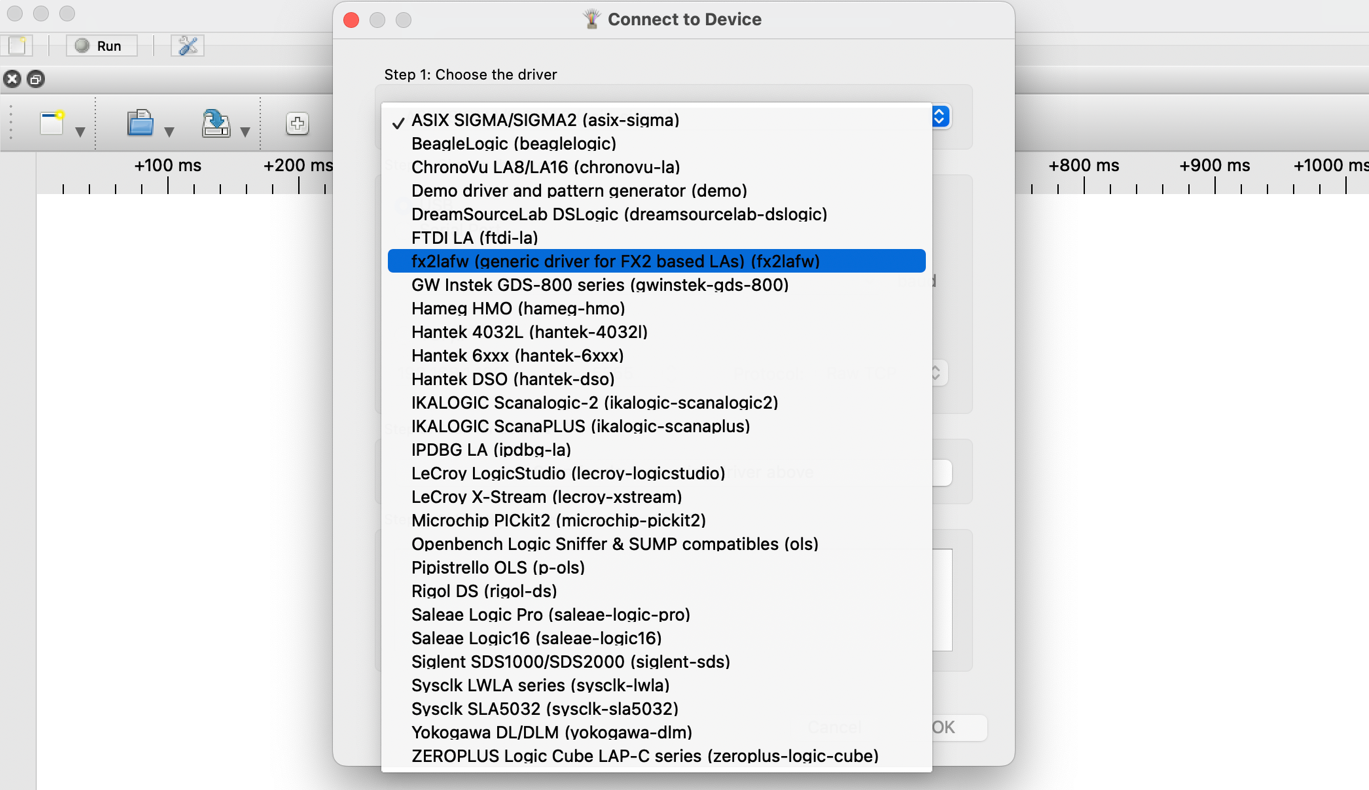Select Saleae Logic16 driver
Viewport: 1369px width, 790px height.
(x=656, y=638)
